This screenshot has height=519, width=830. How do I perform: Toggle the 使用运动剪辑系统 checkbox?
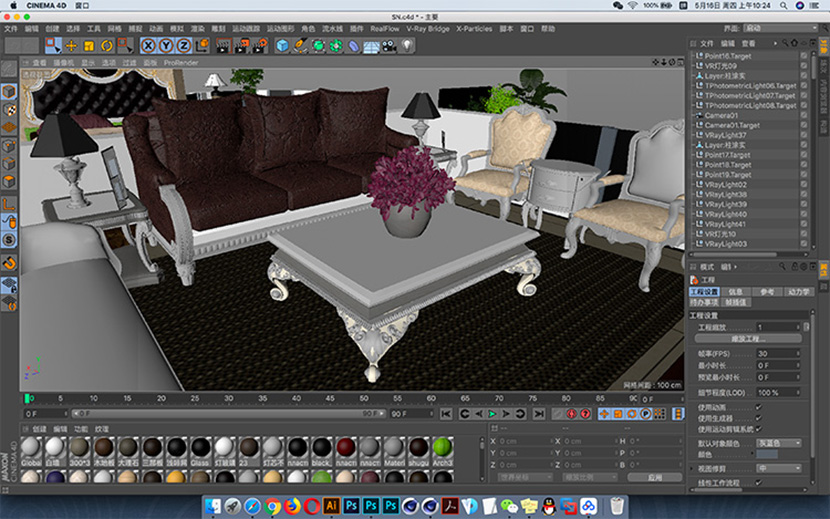coord(758,430)
